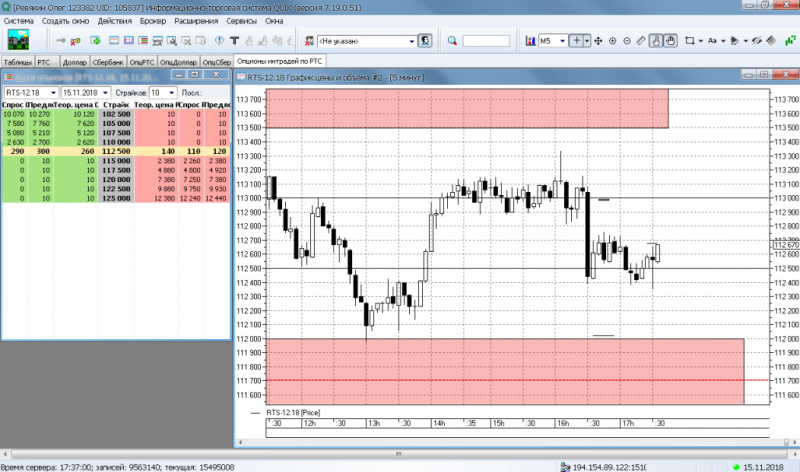Click the information balloon icon
Screen dimensions: 800x472
(219, 41)
